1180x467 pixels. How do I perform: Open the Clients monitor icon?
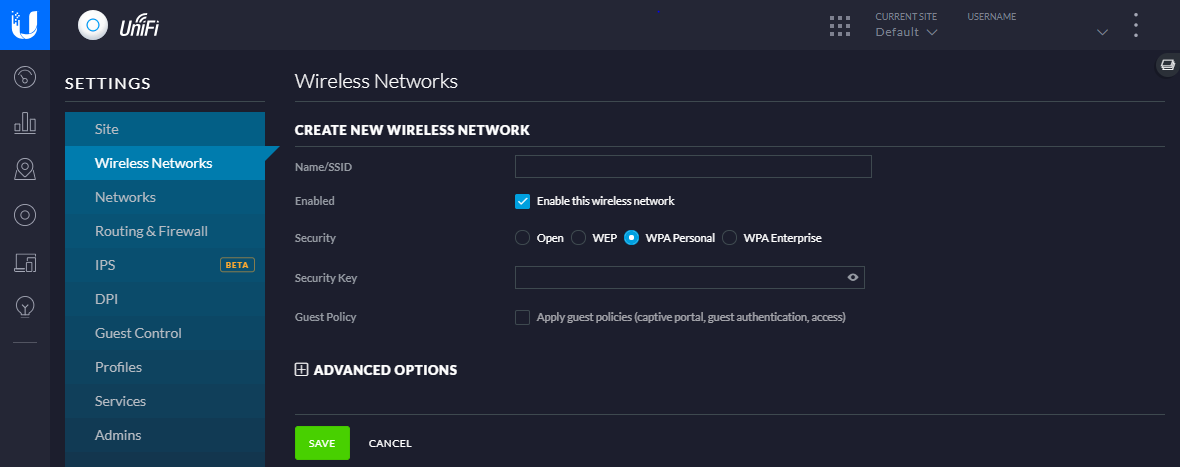pyautogui.click(x=25, y=262)
